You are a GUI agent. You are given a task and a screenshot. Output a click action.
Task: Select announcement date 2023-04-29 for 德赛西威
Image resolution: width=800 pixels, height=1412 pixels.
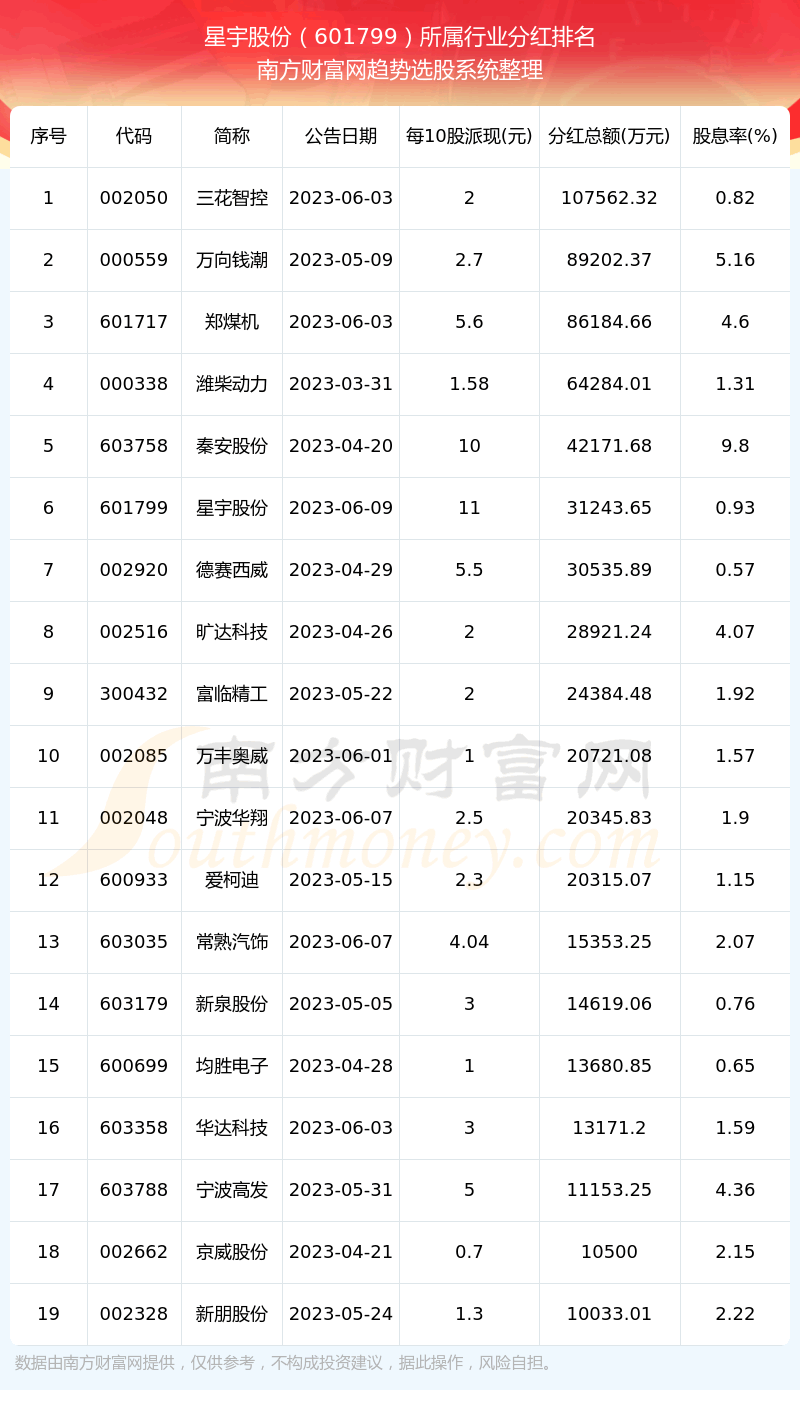pos(341,570)
